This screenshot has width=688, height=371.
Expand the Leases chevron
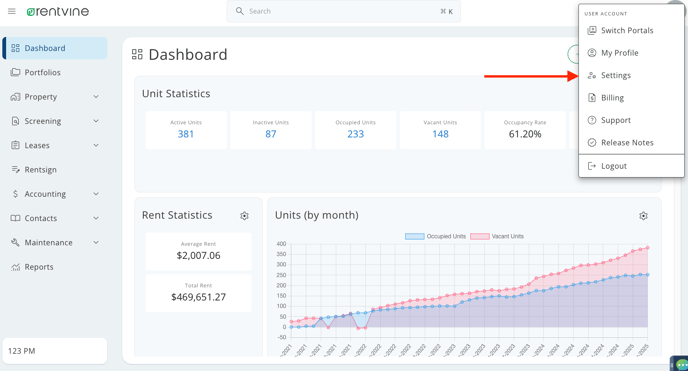click(96, 145)
